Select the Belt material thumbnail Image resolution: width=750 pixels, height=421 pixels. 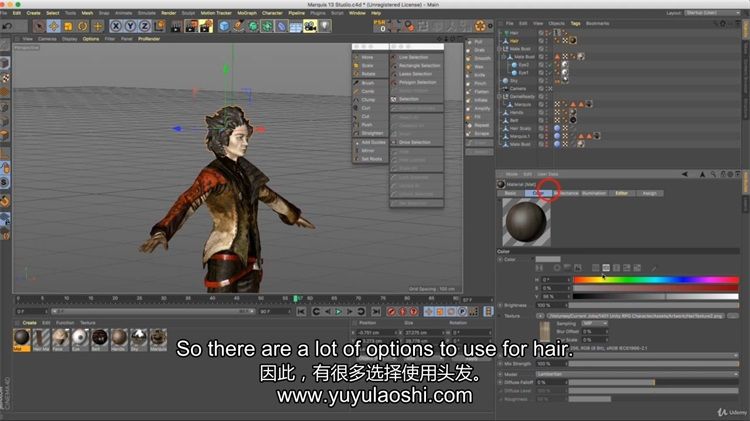point(99,338)
